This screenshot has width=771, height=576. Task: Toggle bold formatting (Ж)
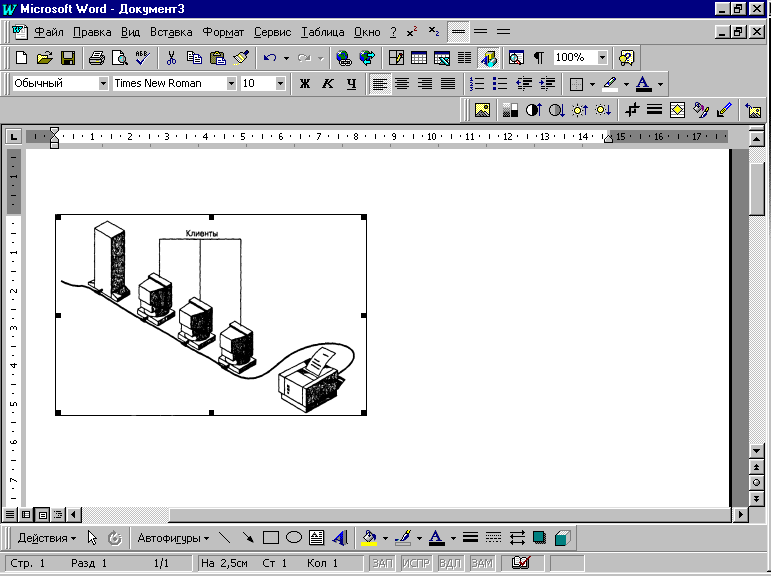[x=306, y=84]
